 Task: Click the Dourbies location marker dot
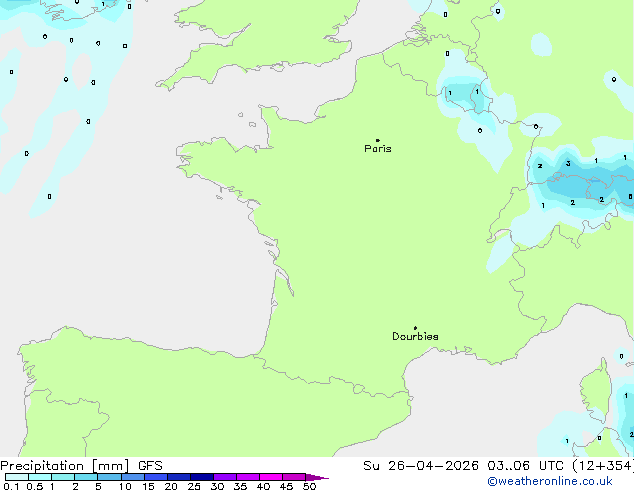tap(415, 328)
